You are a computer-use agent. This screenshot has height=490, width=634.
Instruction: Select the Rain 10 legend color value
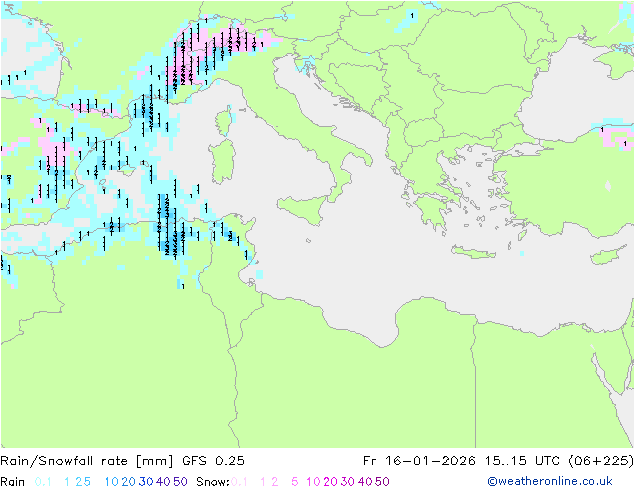tap(112, 482)
